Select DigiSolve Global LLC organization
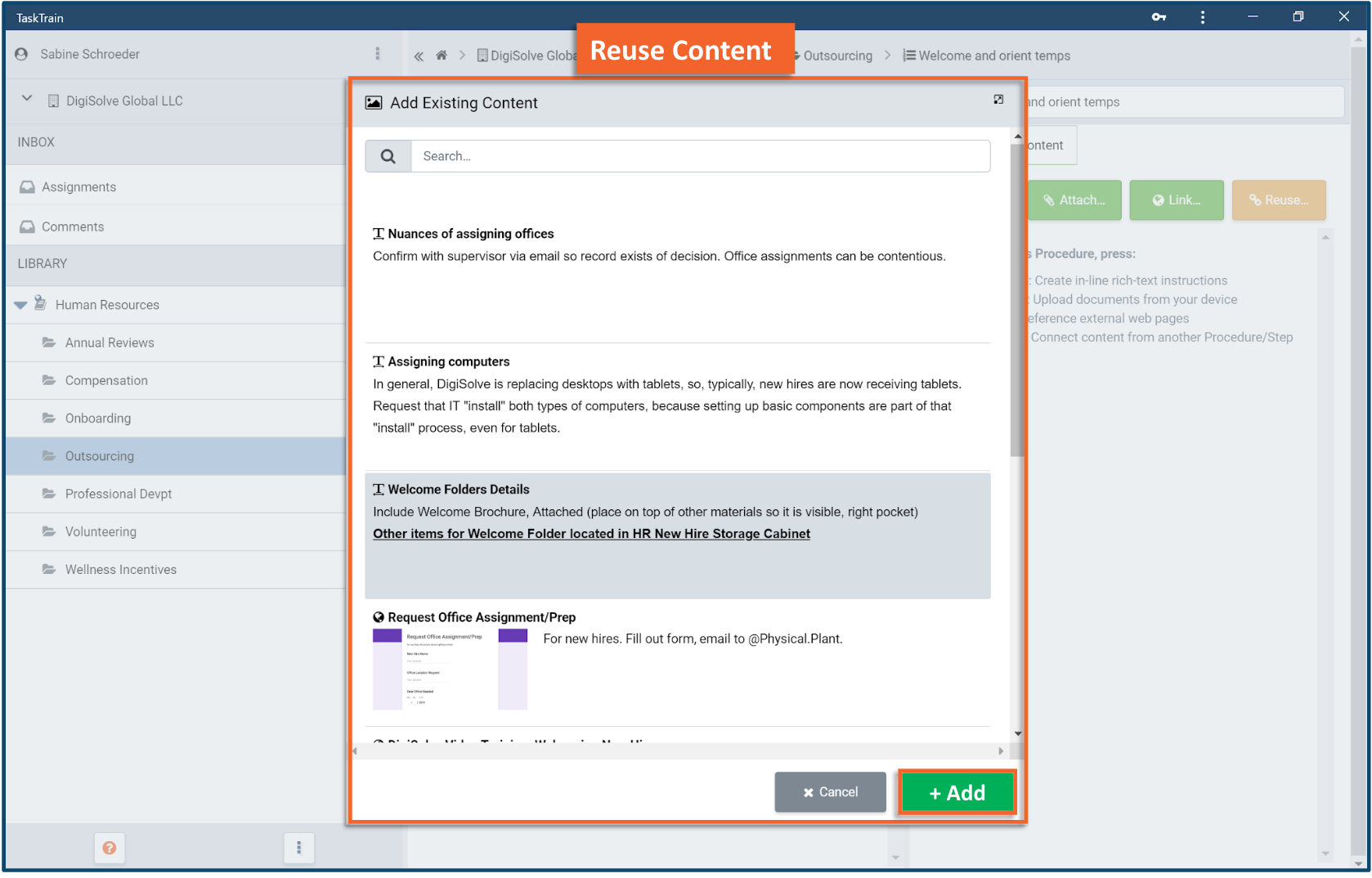This screenshot has height=878, width=1372. click(124, 101)
